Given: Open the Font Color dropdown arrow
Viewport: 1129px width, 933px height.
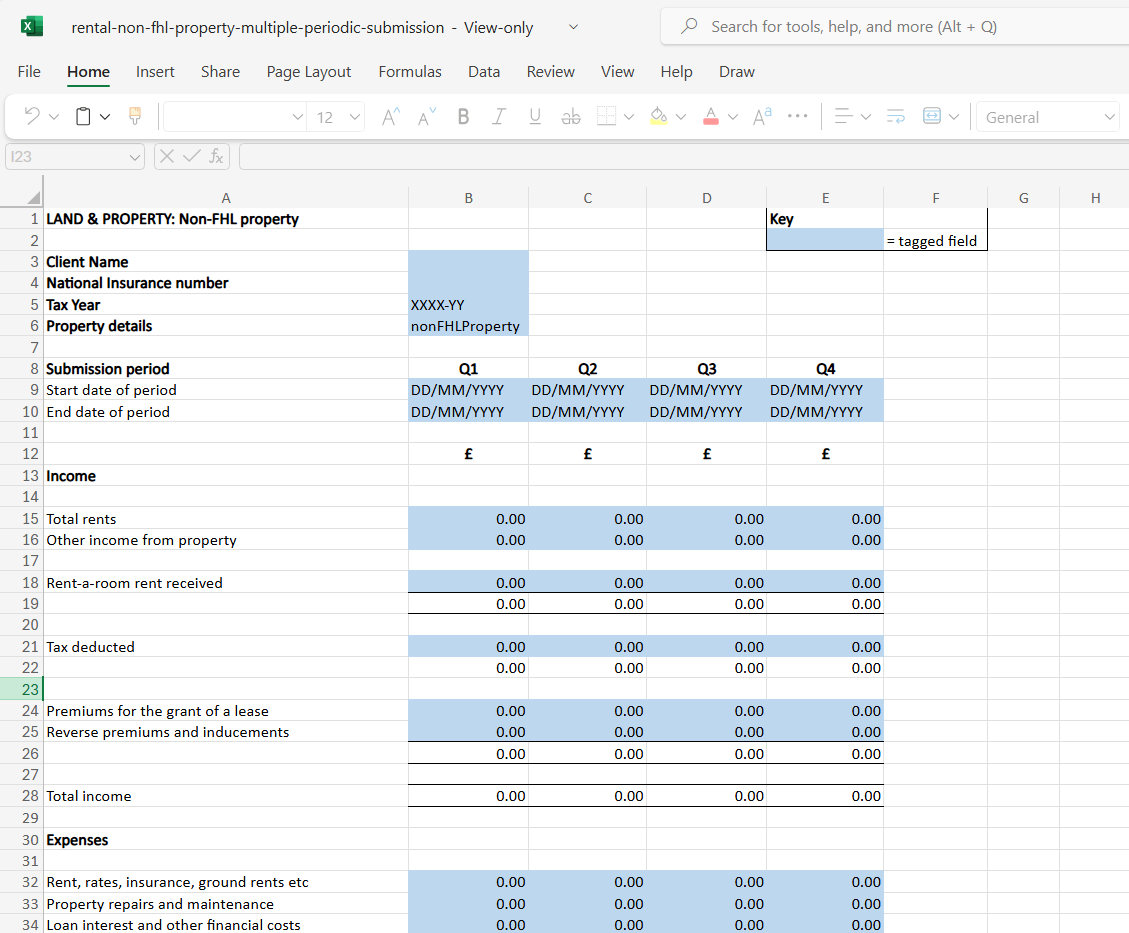Looking at the screenshot, I should 733,117.
